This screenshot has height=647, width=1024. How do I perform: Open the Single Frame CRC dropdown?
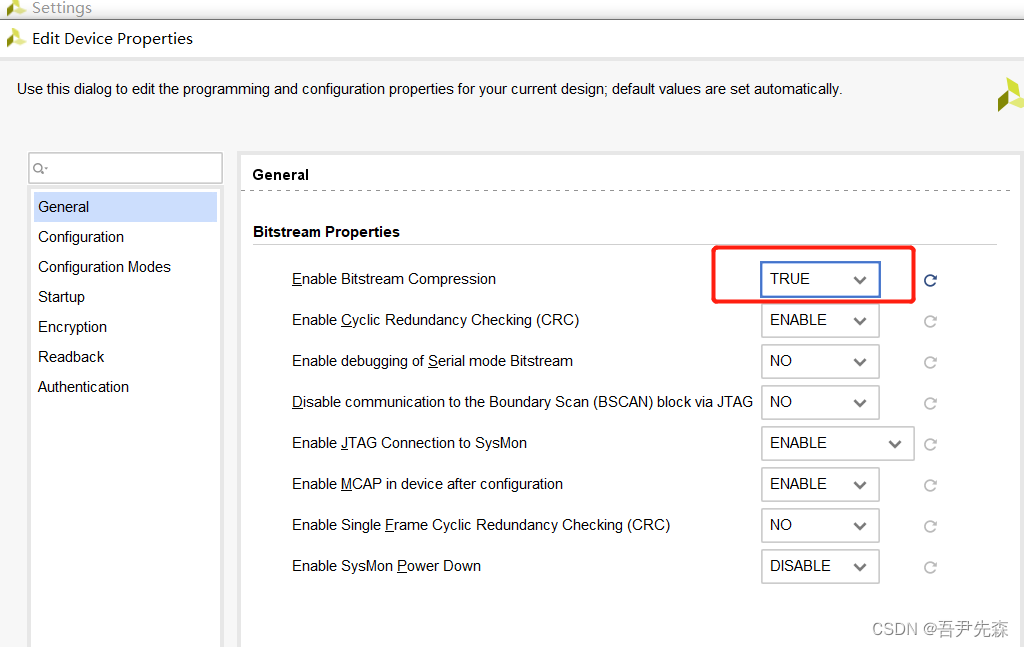coord(820,526)
